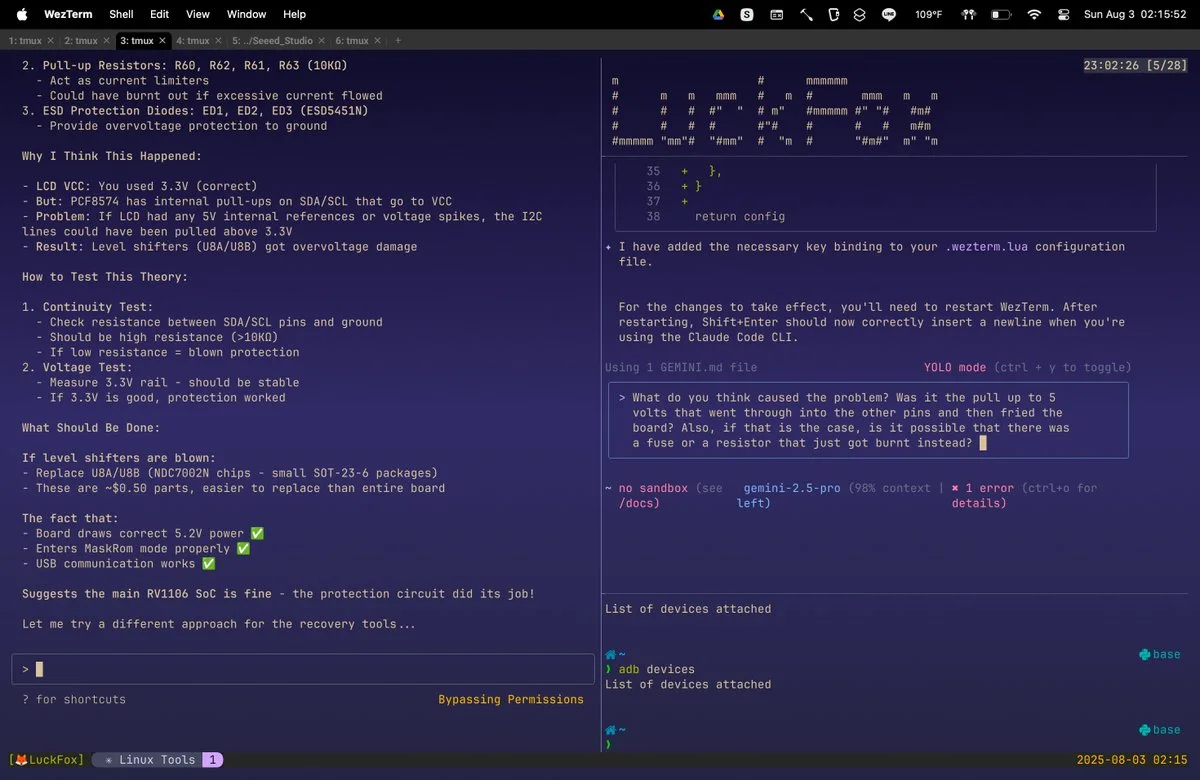Image resolution: width=1200 pixels, height=780 pixels.
Task: Click the Wi-Fi status icon
Action: pyautogui.click(x=1034, y=15)
